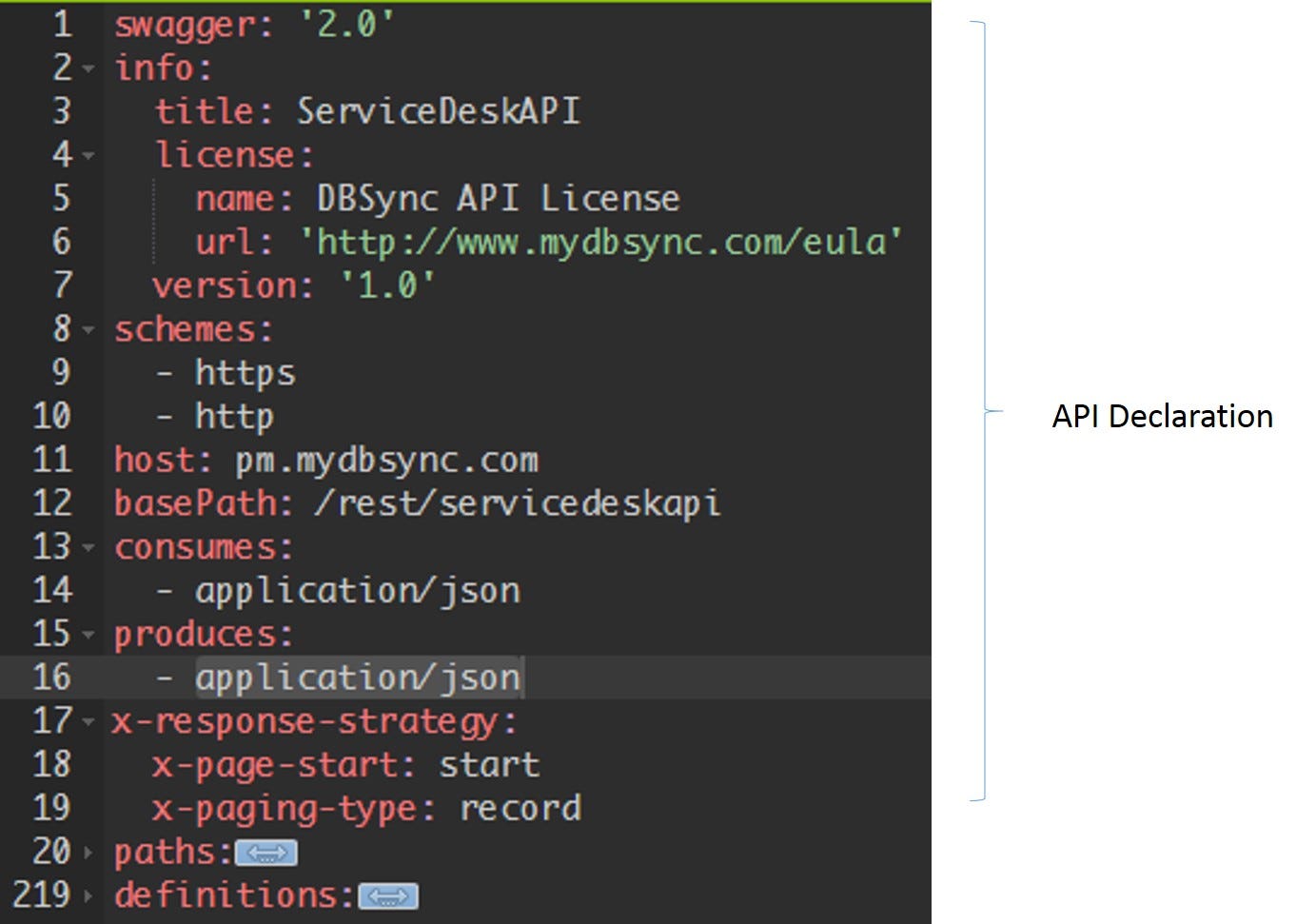Click application/json under consumes
Image resolution: width=1296 pixels, height=924 pixels.
[358, 592]
